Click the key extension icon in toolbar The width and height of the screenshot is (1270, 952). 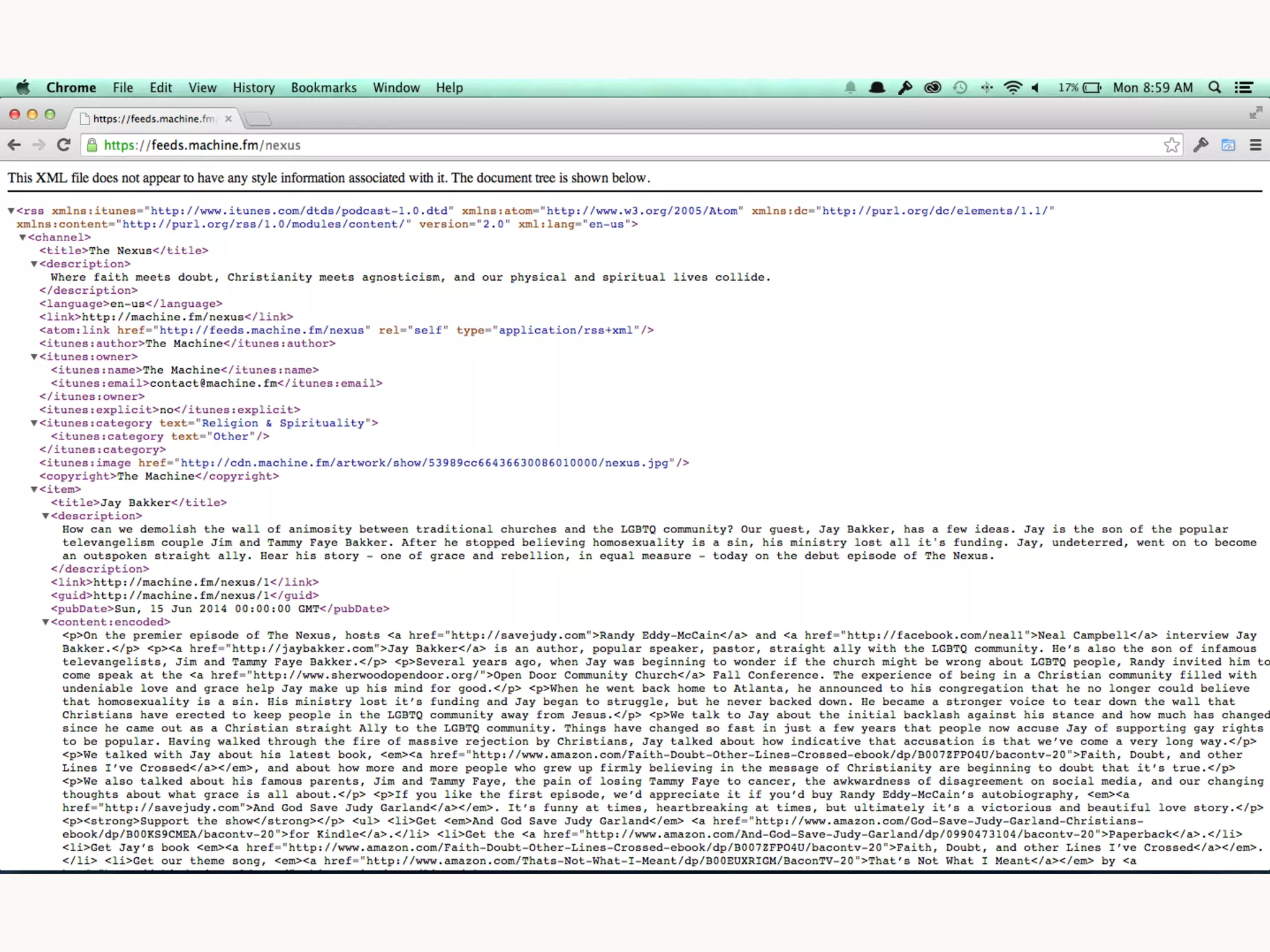[1201, 145]
